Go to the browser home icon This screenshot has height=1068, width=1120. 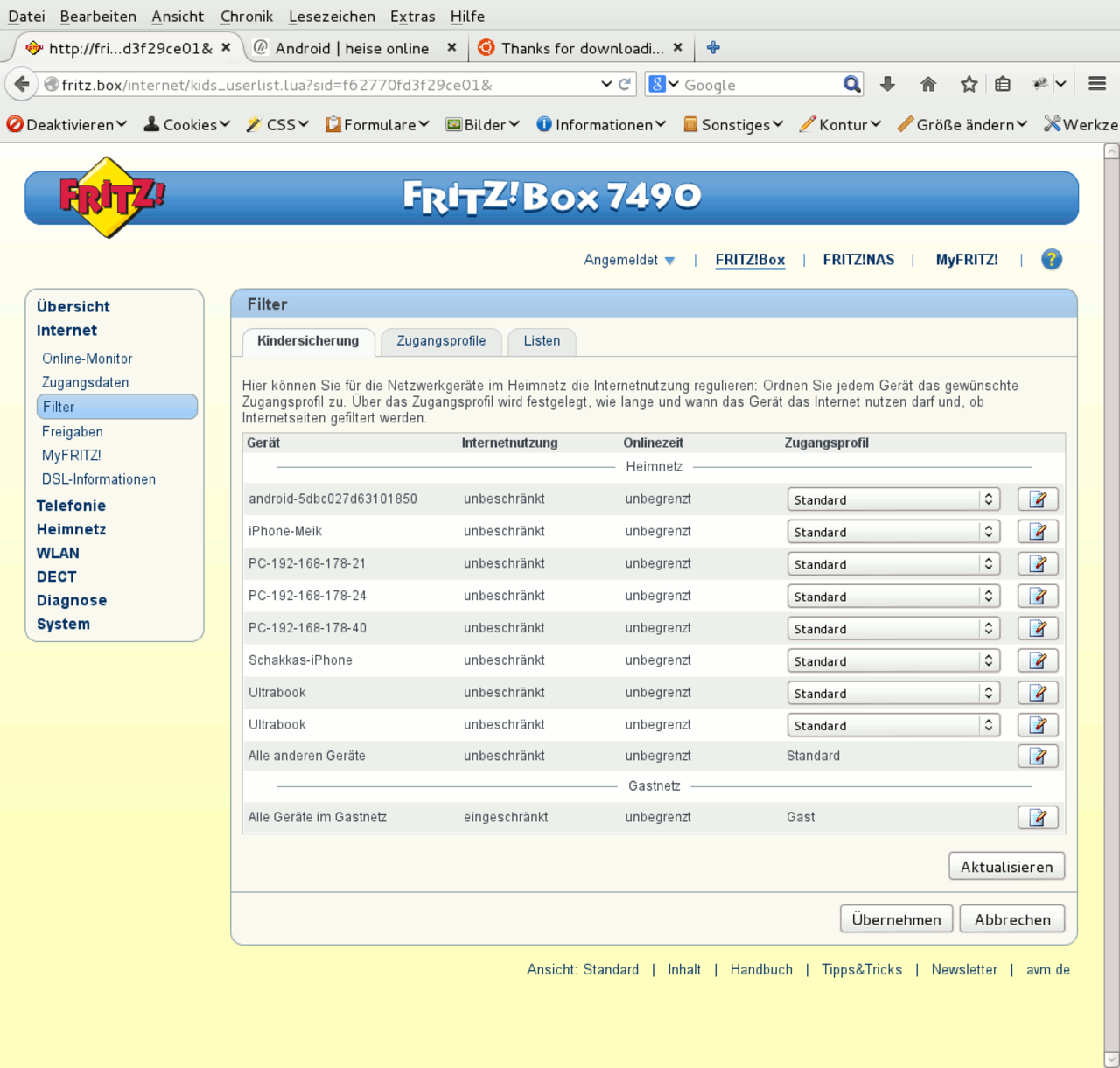point(928,85)
